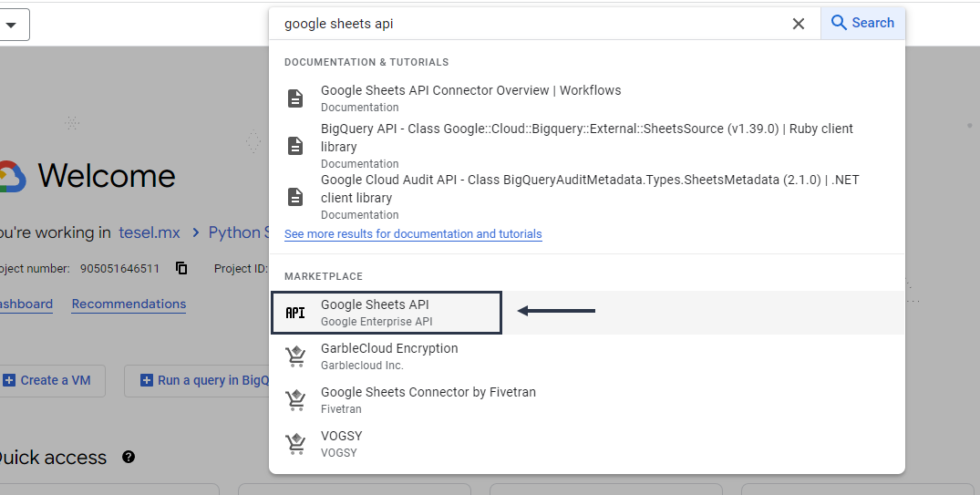980x495 pixels.
Task: Click inside the google sheets api search field
Action: [x=530, y=23]
